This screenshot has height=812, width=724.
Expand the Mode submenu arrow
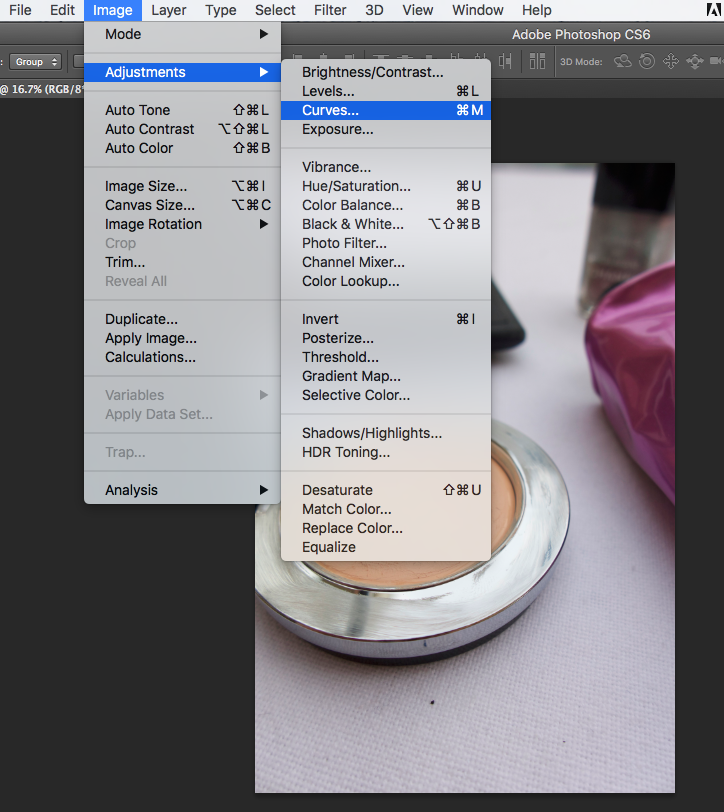tap(264, 34)
